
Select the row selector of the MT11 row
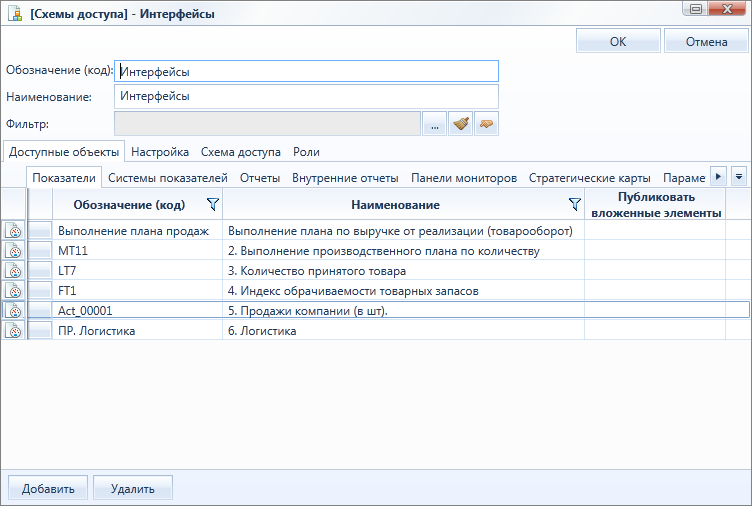point(40,251)
